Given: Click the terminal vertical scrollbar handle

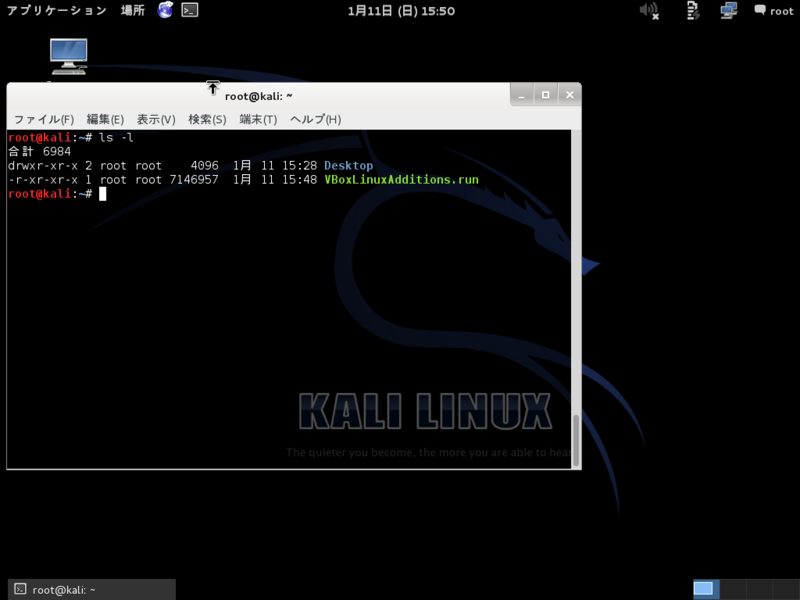Looking at the screenshot, I should pos(576,440).
